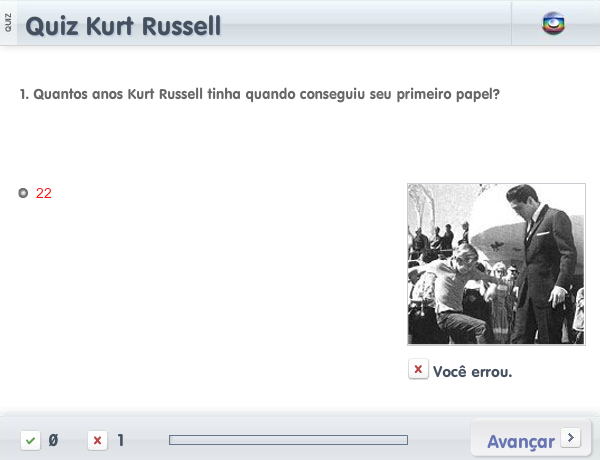Click the correct answers count zero
The height and width of the screenshot is (460, 600).
pyautogui.click(x=53, y=440)
